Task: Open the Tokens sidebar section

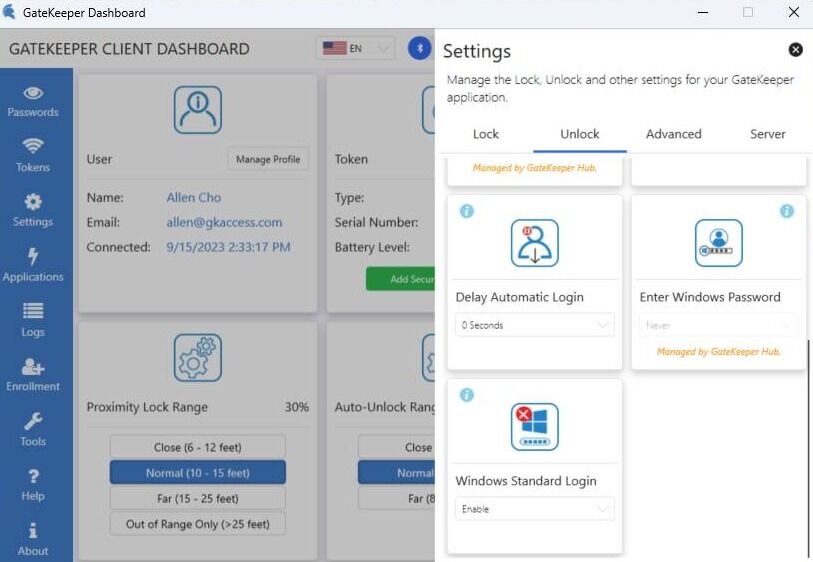Action: pos(33,156)
